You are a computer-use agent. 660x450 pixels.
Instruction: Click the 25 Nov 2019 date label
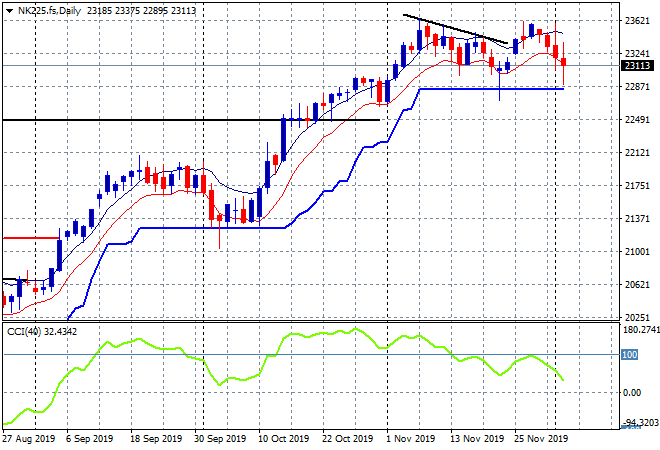[x=541, y=439]
